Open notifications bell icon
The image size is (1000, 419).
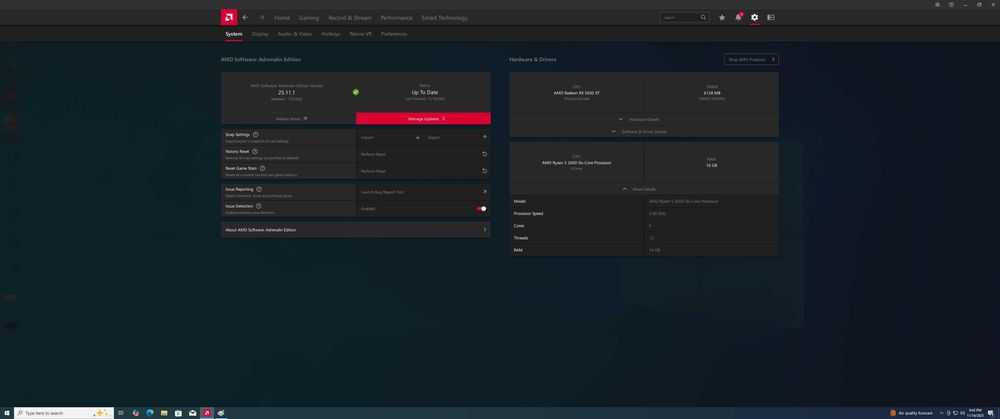738,18
